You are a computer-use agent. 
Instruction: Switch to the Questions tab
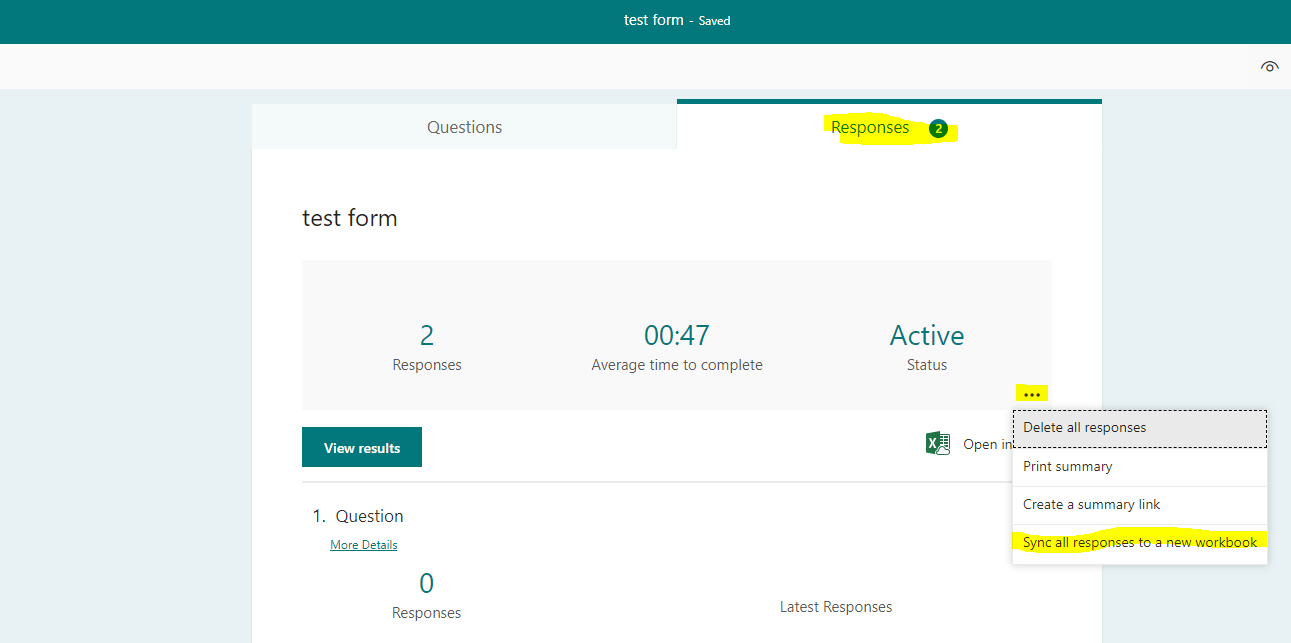point(464,127)
